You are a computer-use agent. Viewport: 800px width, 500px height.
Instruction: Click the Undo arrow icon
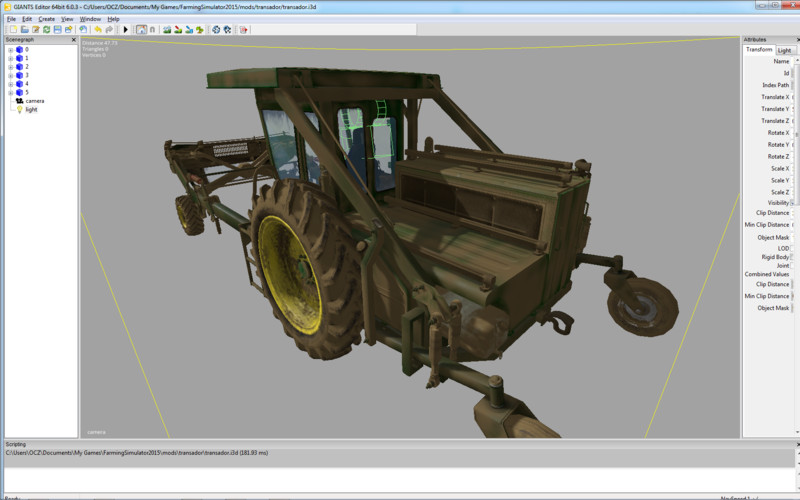click(x=96, y=29)
